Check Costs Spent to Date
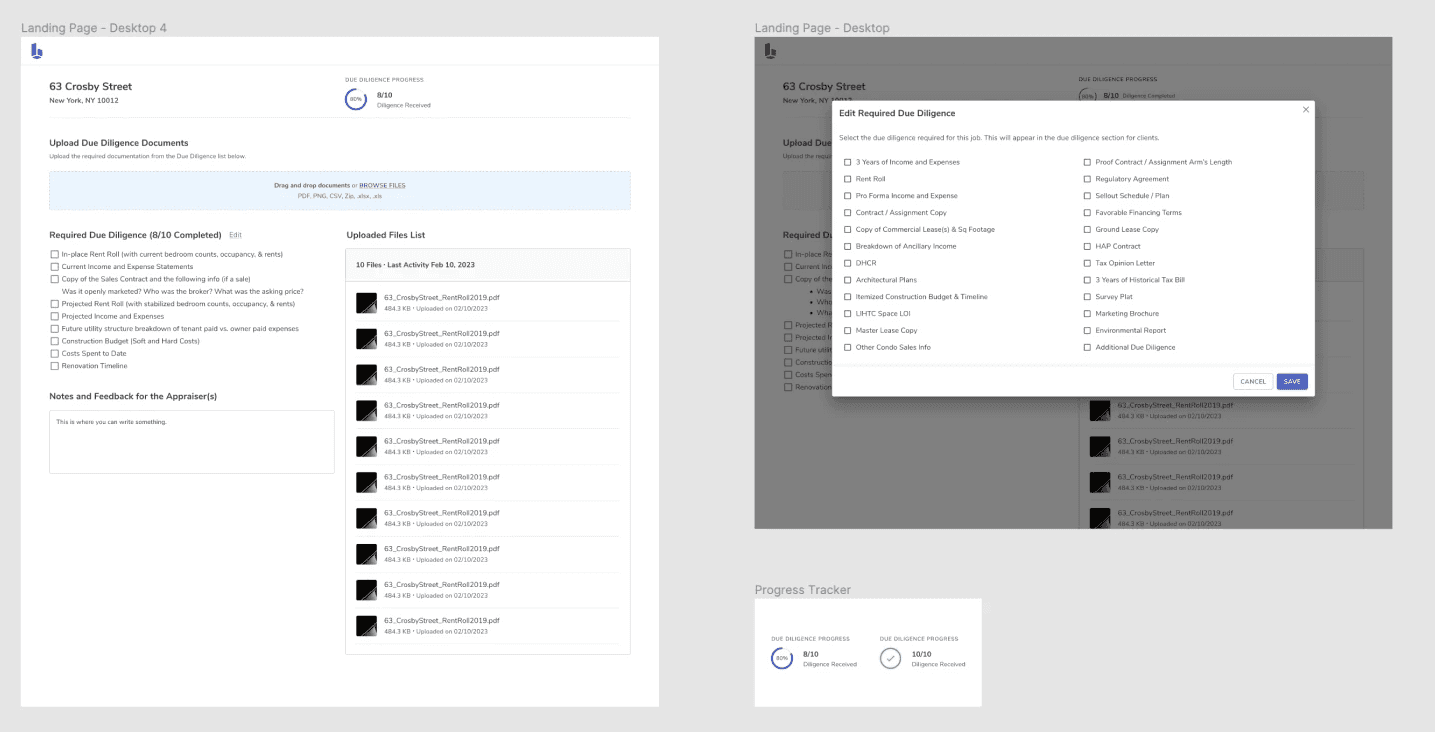Viewport: 1435px width, 732px height. pos(55,353)
